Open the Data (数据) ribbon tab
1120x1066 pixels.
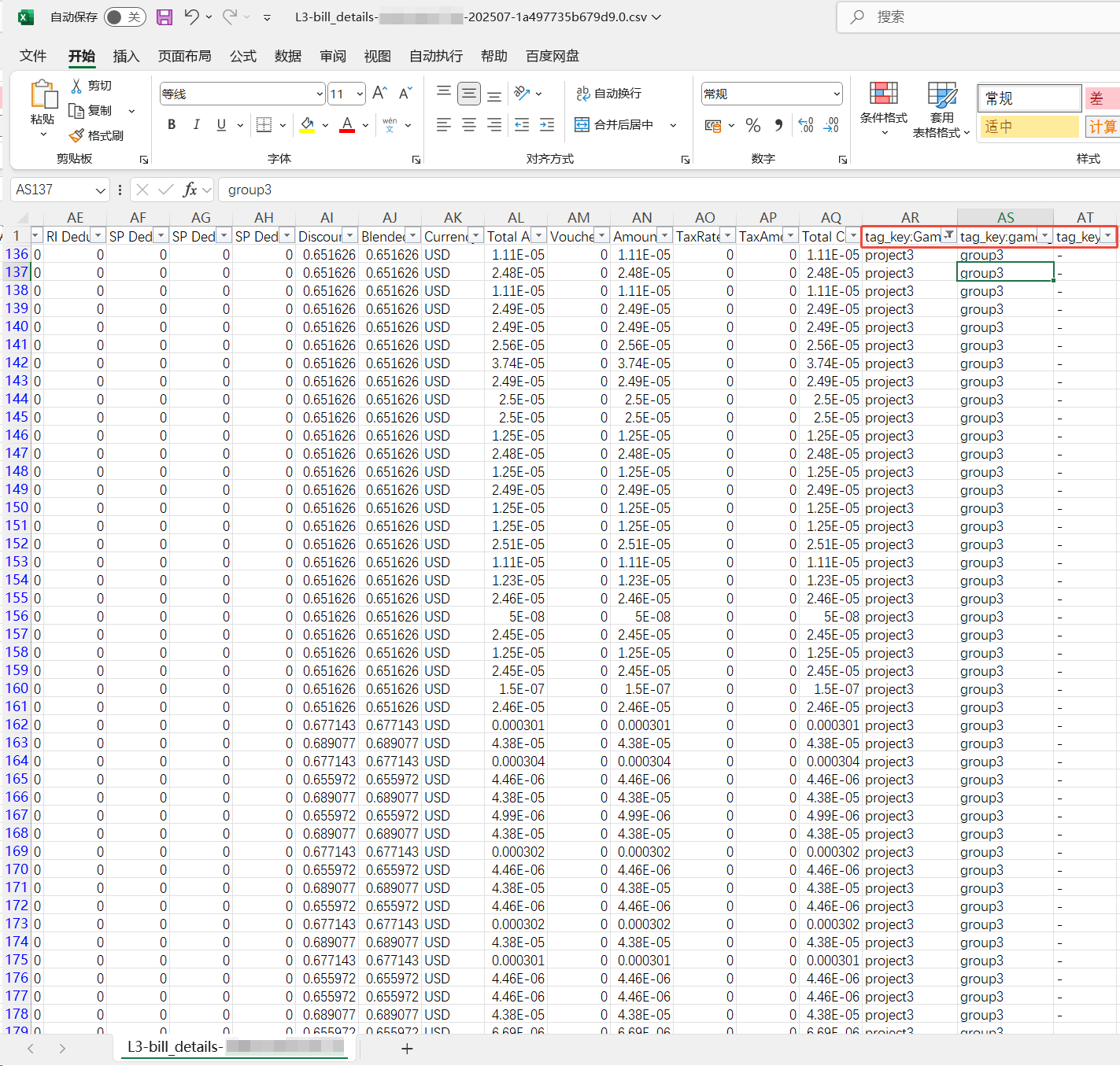click(x=287, y=56)
